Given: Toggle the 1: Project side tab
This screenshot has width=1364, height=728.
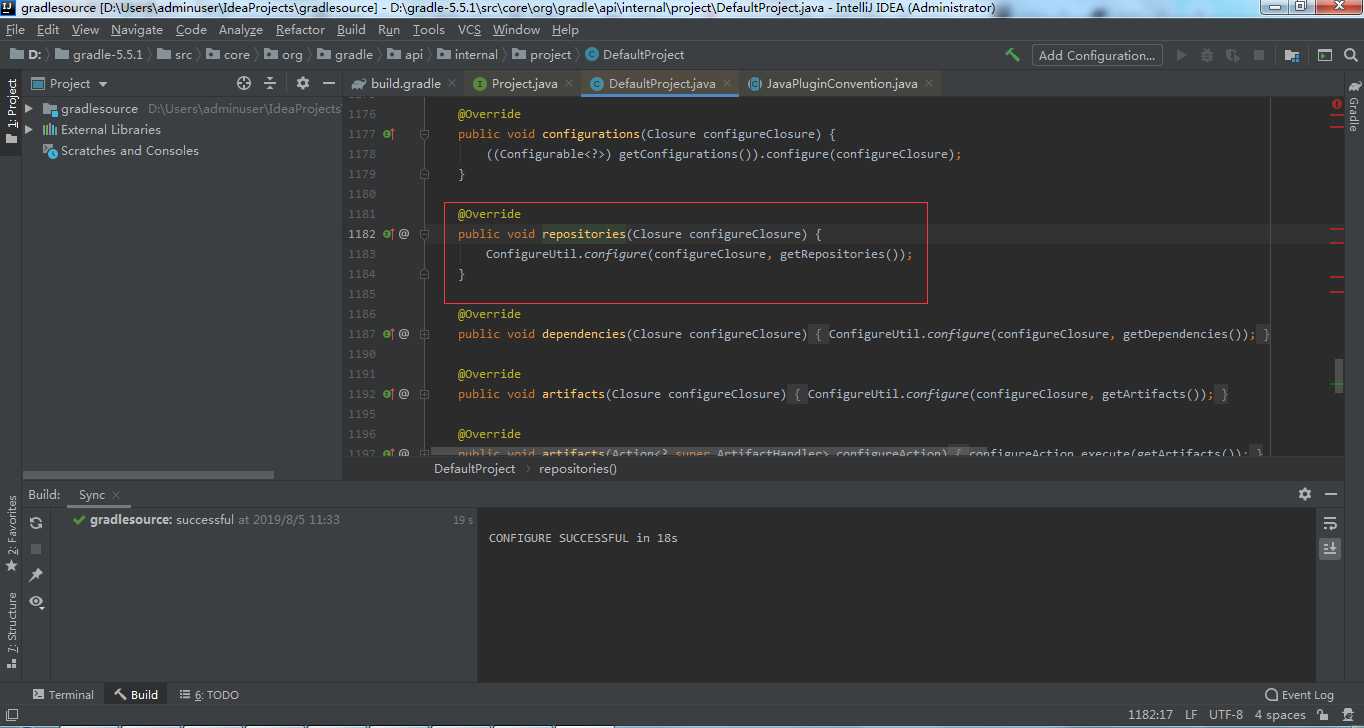Looking at the screenshot, I should (x=12, y=112).
